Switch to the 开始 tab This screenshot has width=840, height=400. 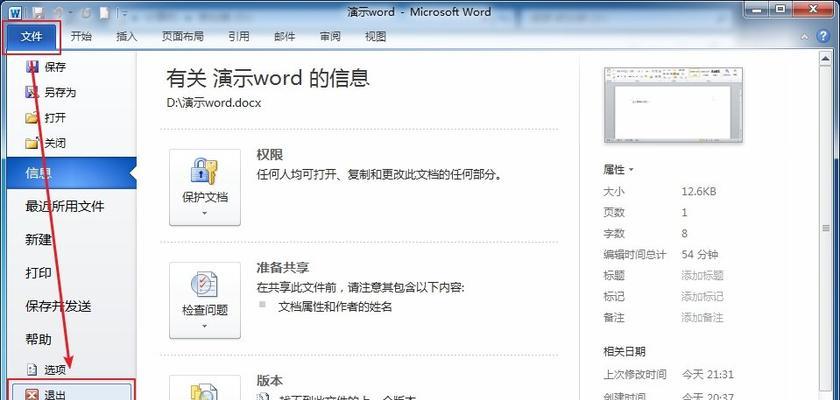pos(81,36)
